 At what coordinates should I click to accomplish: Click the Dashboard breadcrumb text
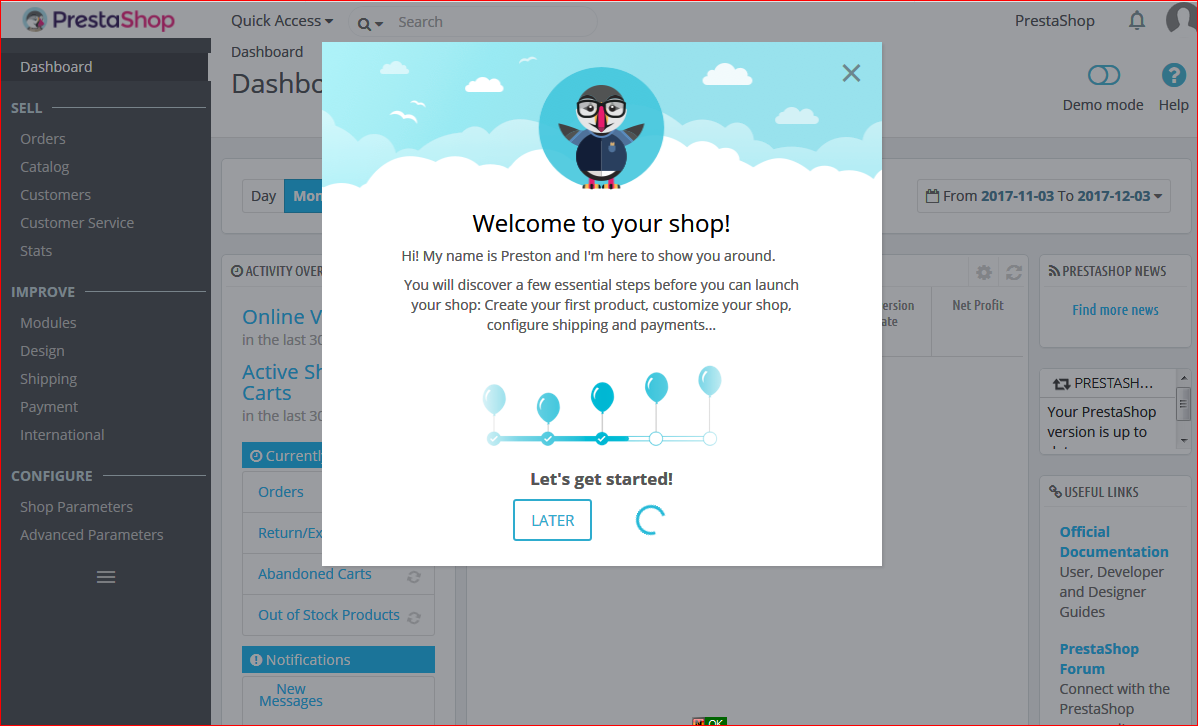(267, 52)
